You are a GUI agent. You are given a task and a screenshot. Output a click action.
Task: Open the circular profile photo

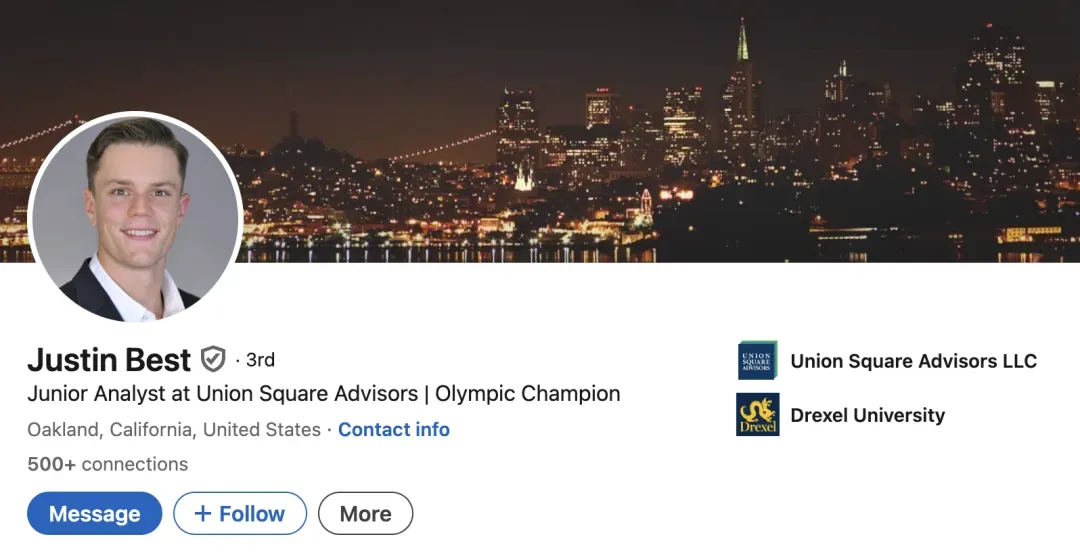[136, 217]
